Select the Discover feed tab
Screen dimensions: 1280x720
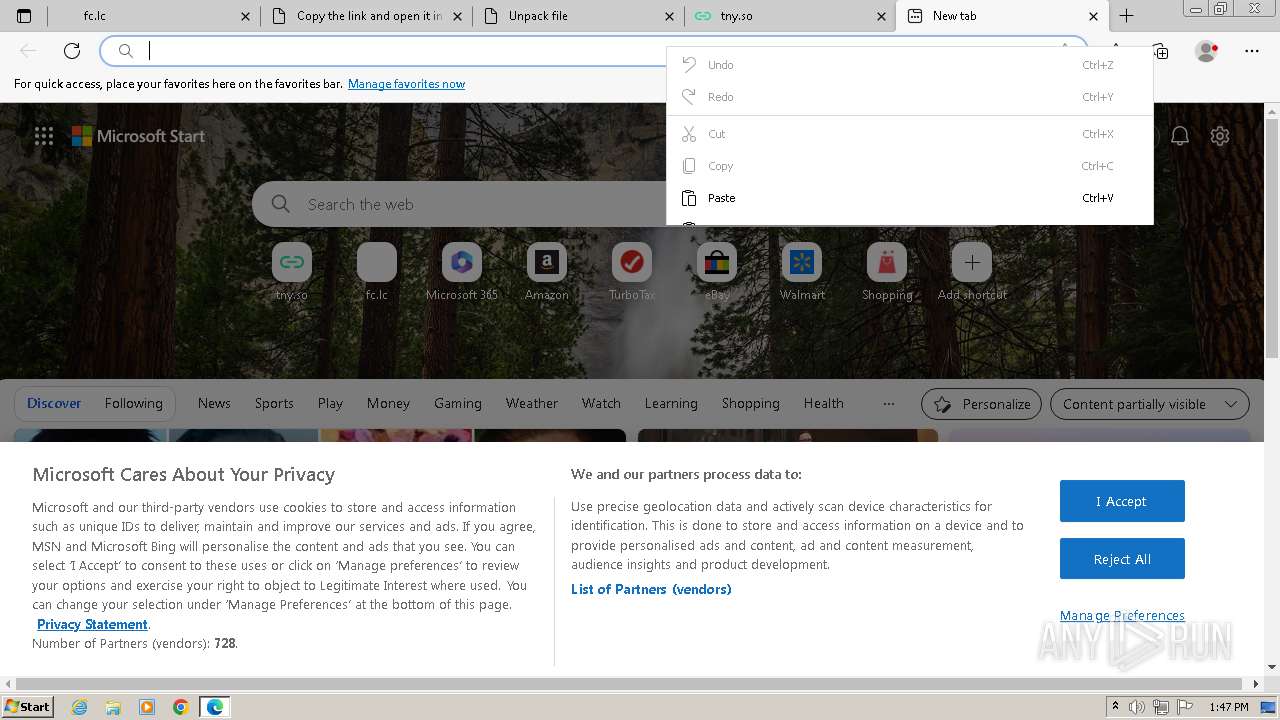[x=54, y=404]
